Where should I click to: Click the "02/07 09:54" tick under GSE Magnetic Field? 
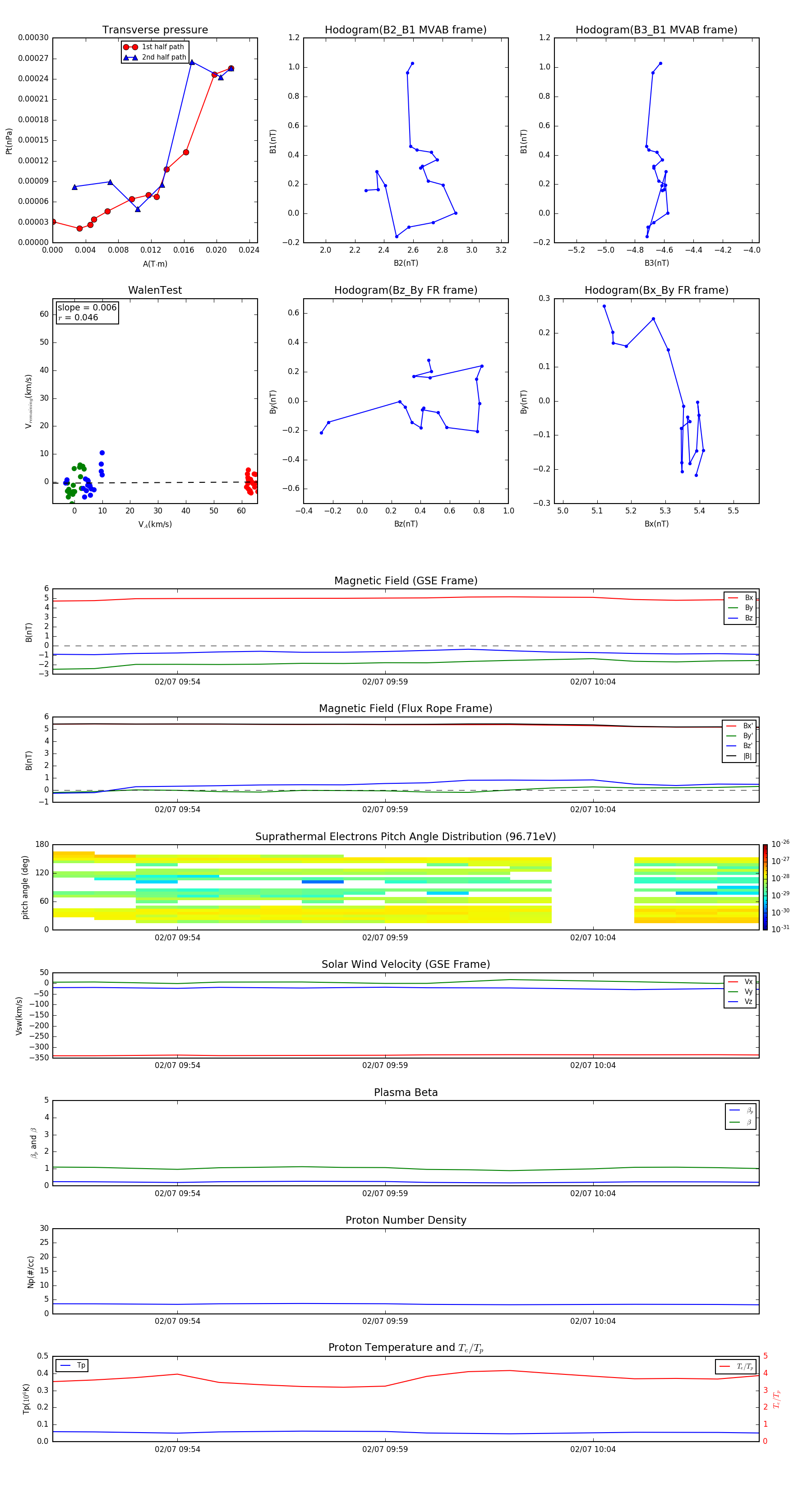coord(177,681)
